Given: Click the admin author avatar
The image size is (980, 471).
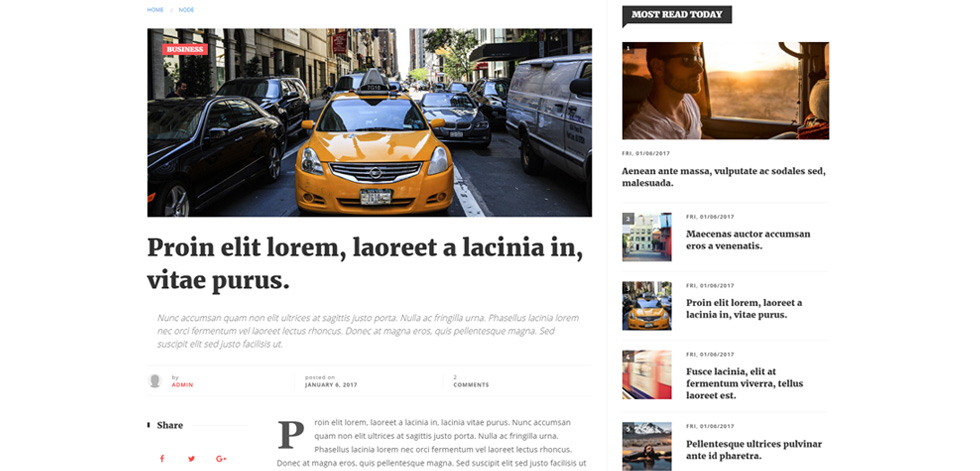Looking at the screenshot, I should [x=155, y=380].
